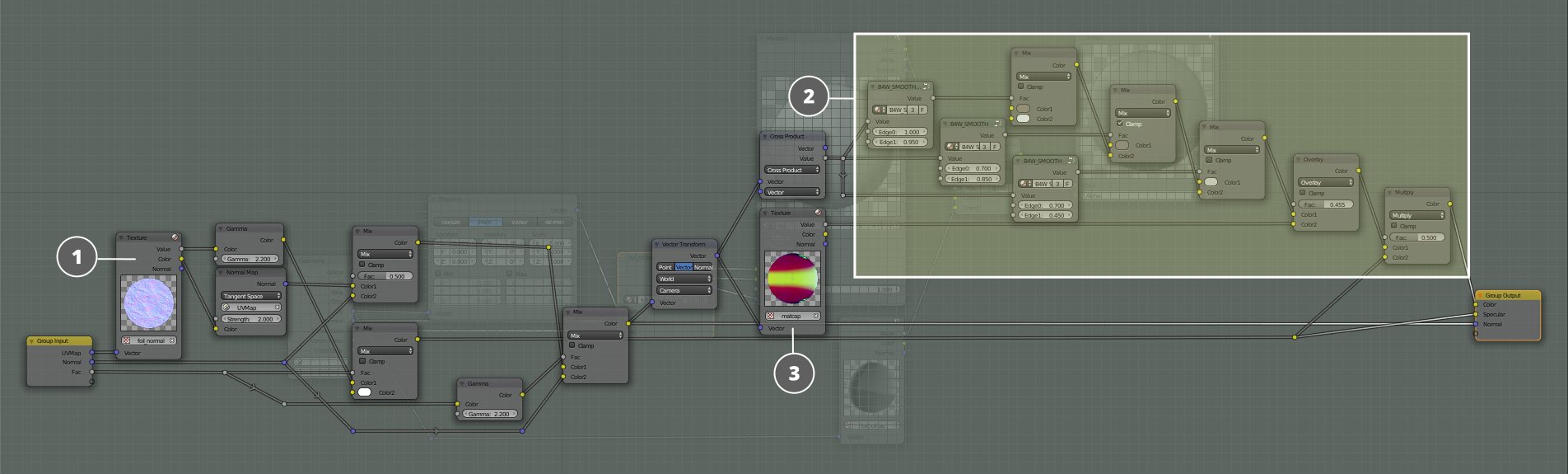Clear the foil normal texture field X
This screenshot has width=1568, height=474.
point(172,340)
